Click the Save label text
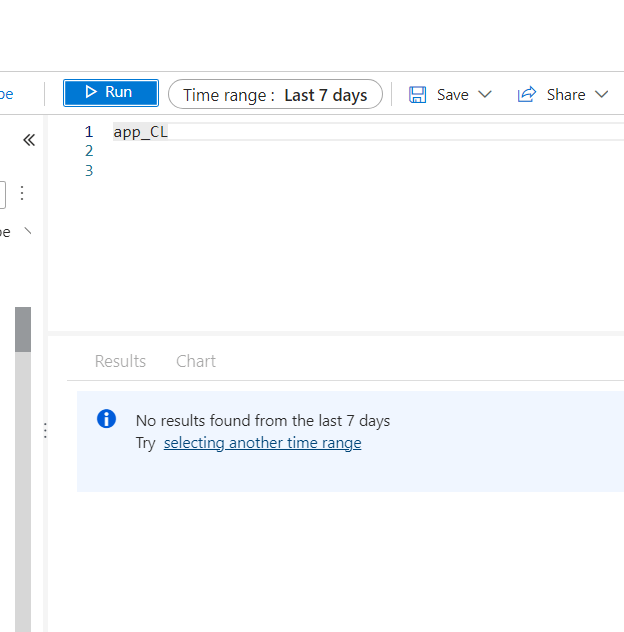The image size is (624, 632). point(453,95)
